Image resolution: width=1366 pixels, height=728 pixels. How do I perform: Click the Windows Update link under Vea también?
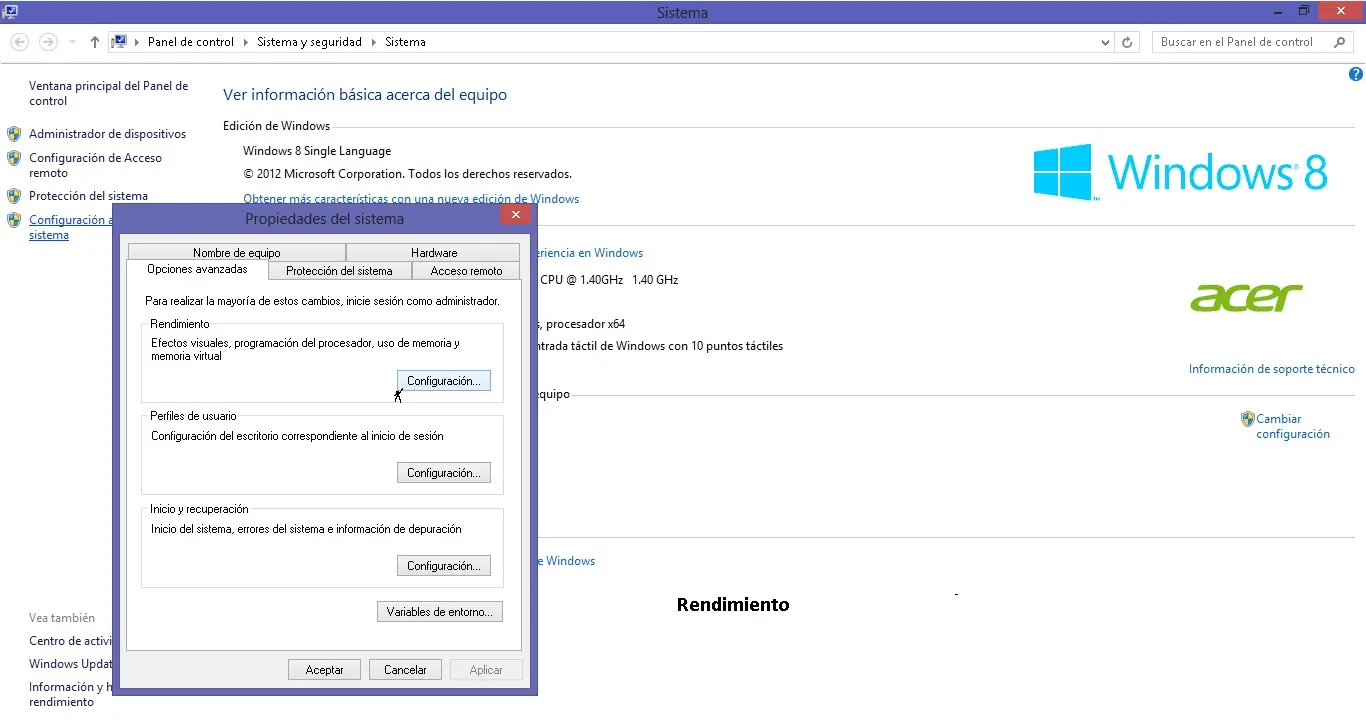71,664
